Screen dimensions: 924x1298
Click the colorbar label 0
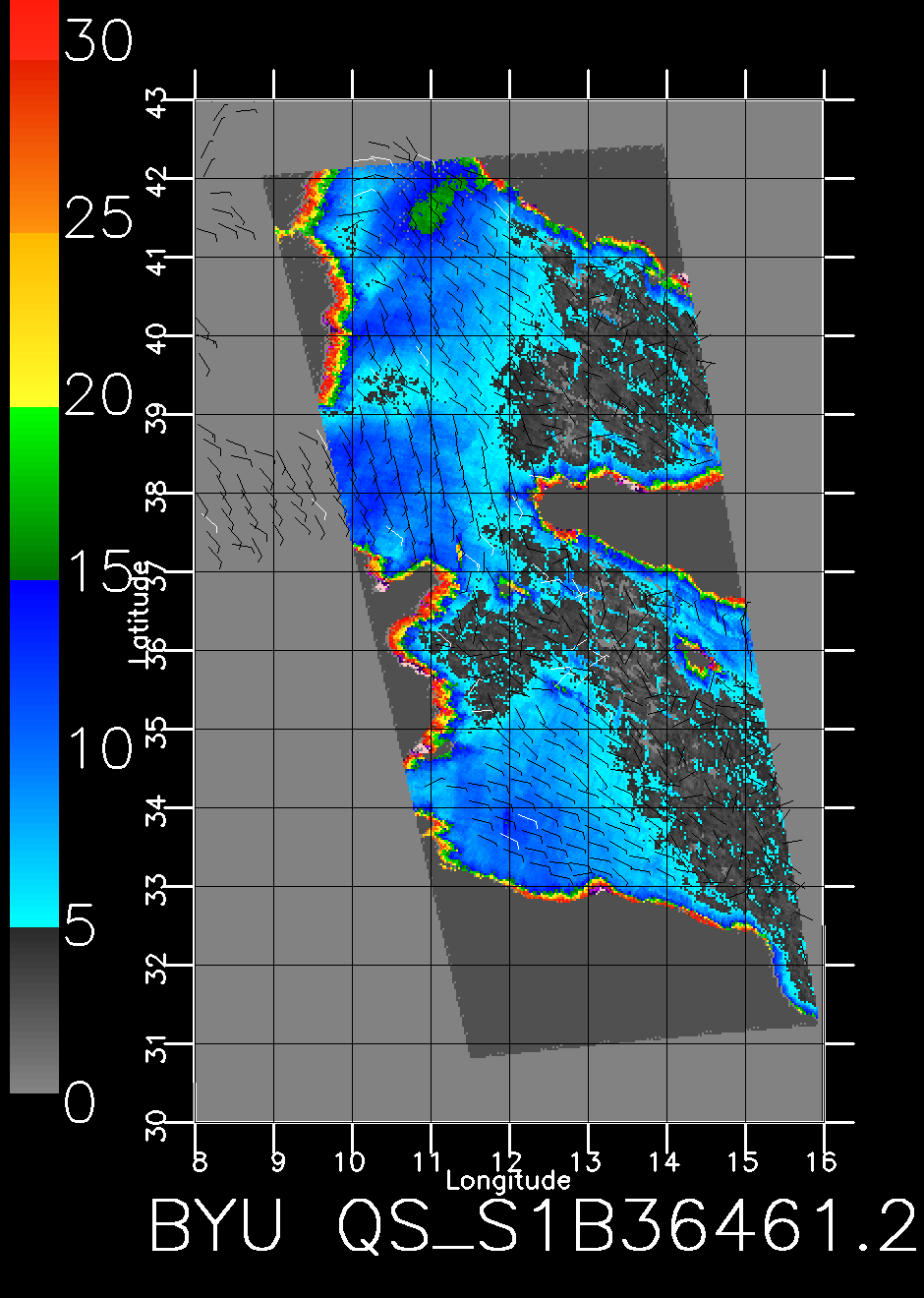(81, 1101)
